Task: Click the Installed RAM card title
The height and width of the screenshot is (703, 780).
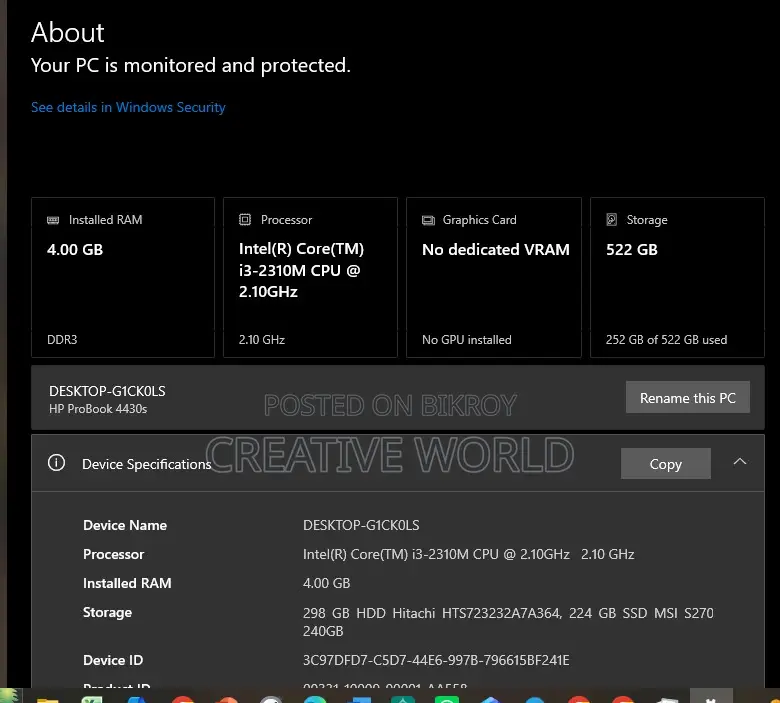Action: click(x=105, y=220)
